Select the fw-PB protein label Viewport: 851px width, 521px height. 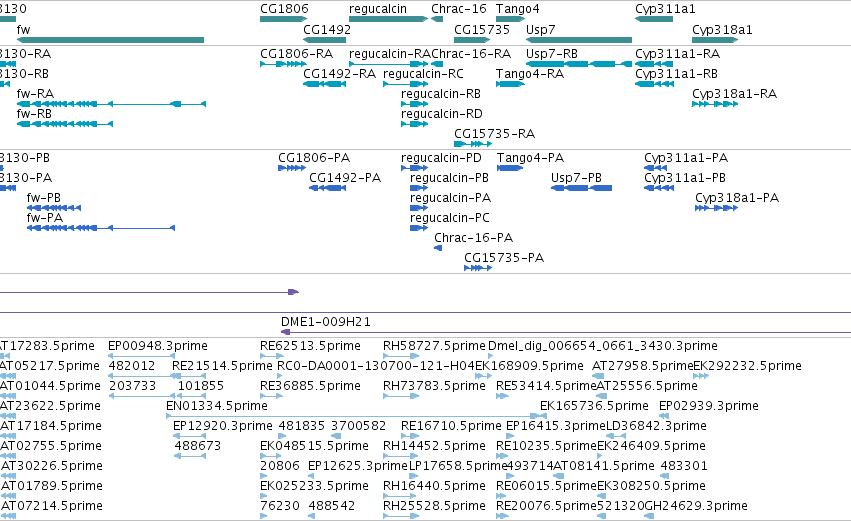pyautogui.click(x=43, y=198)
